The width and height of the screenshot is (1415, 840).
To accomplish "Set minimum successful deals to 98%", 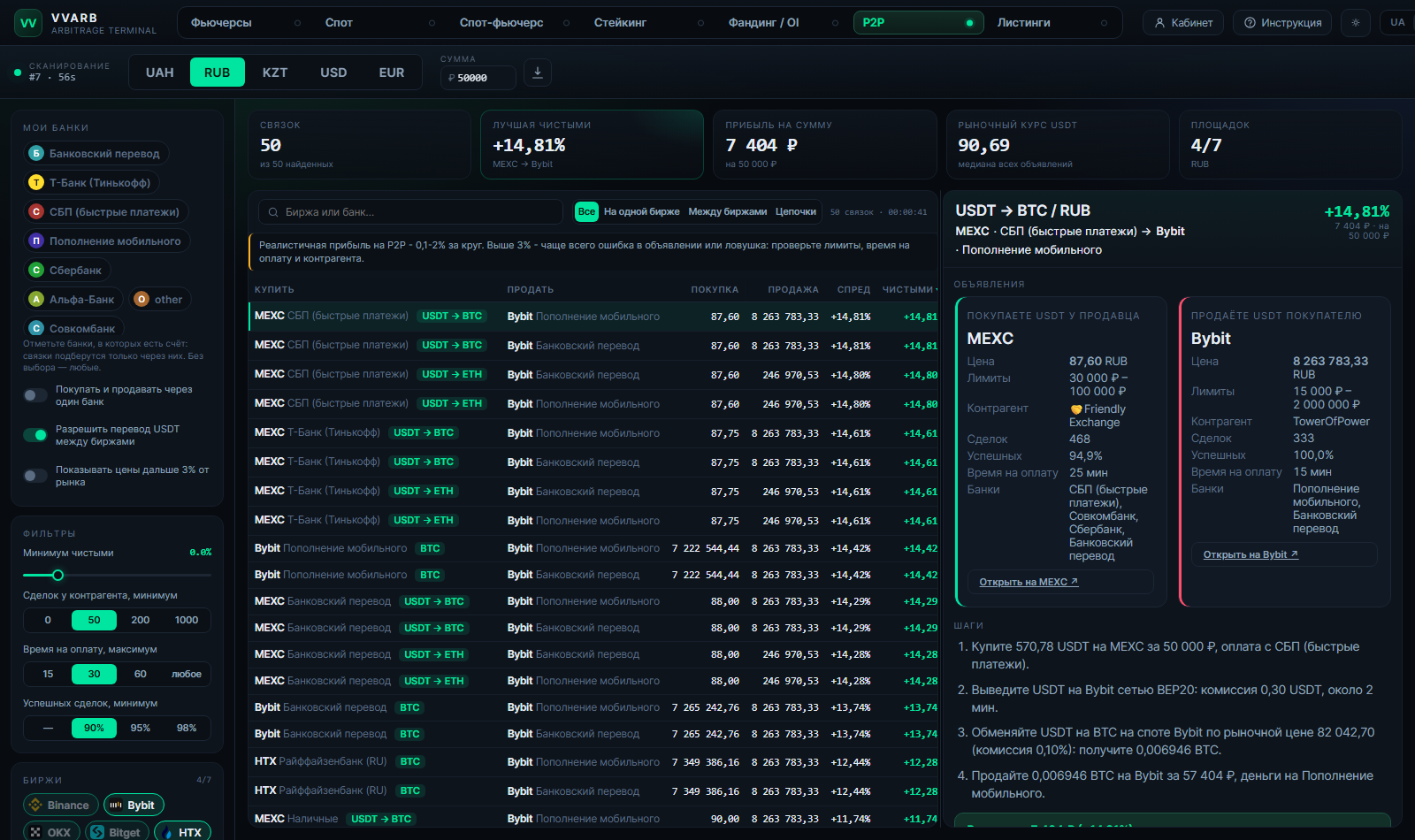I will click(x=187, y=729).
